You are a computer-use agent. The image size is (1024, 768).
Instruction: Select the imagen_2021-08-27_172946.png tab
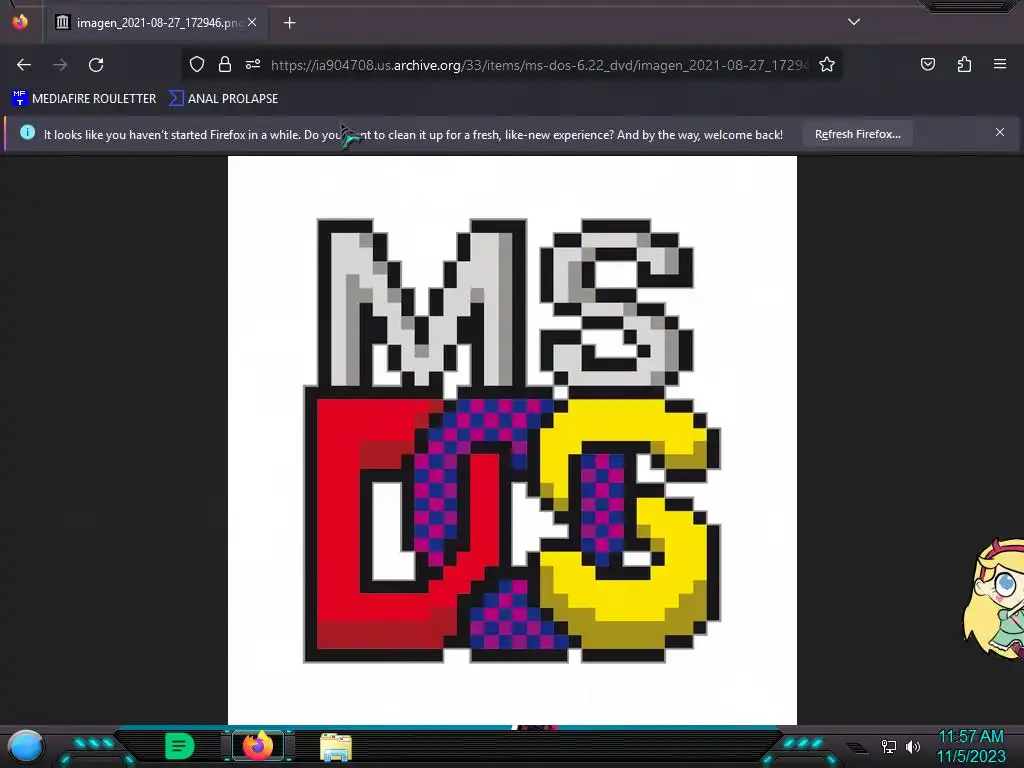(157, 23)
